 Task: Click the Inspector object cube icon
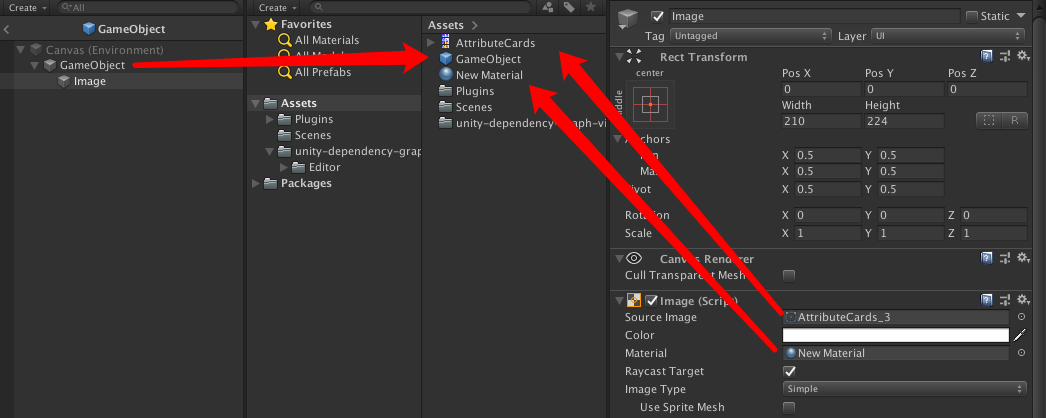click(628, 19)
